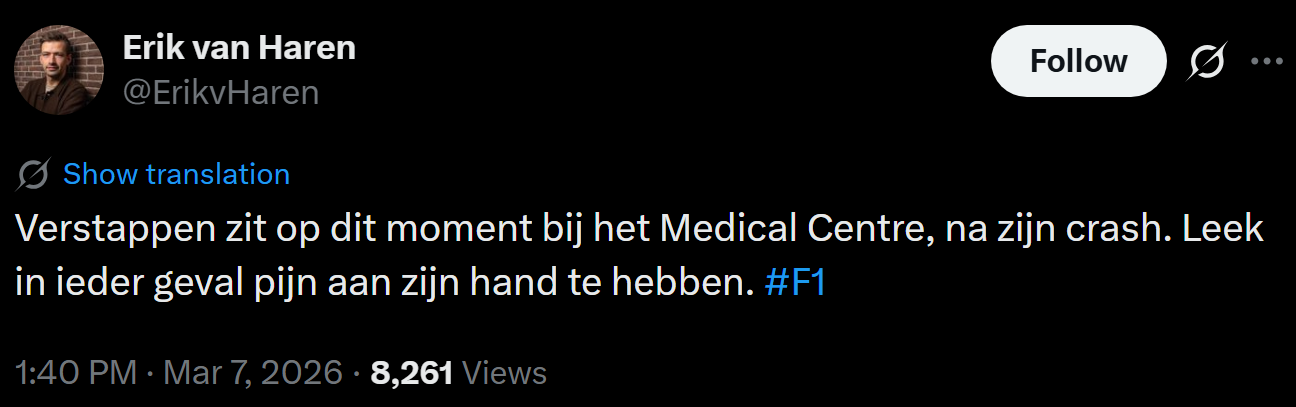Click the word crash in the tweet
Viewport: 1296px width, 407px height.
pos(1127,231)
